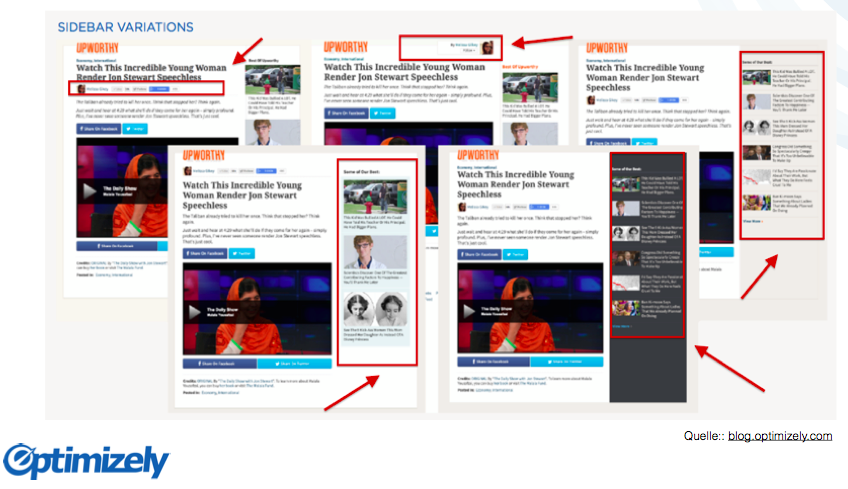Click the headline in the boxed-byline variation

point(151,72)
